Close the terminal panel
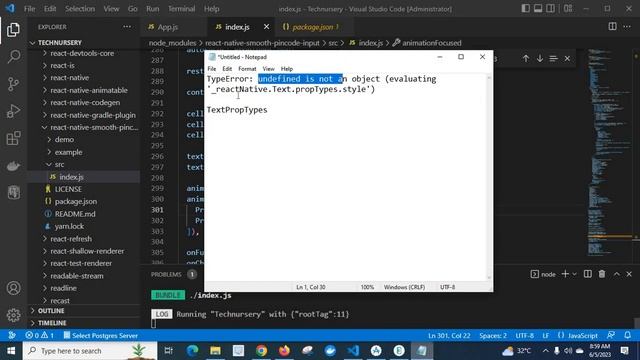640x360 pixels. point(629,274)
